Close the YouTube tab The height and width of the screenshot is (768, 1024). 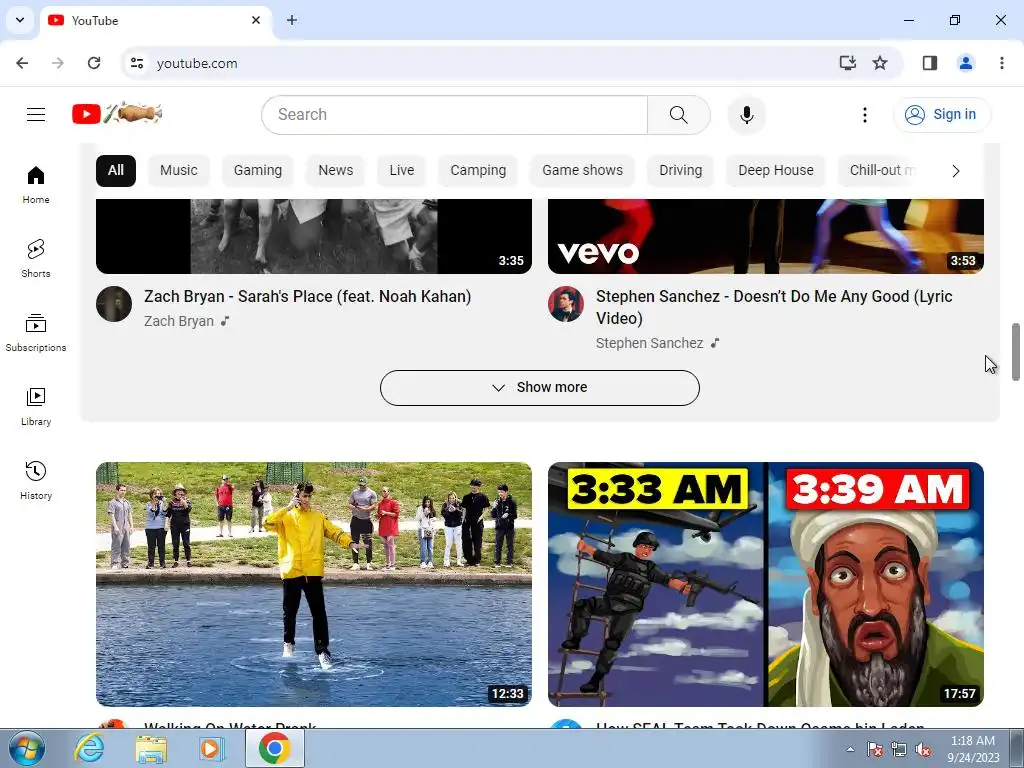tap(256, 20)
